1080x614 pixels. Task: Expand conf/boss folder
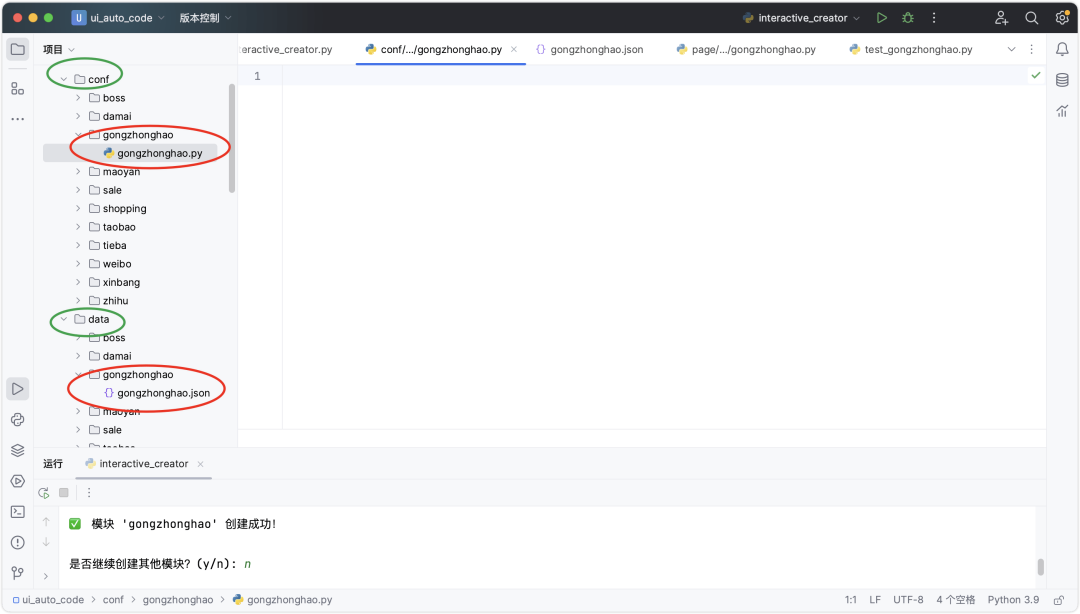point(79,98)
